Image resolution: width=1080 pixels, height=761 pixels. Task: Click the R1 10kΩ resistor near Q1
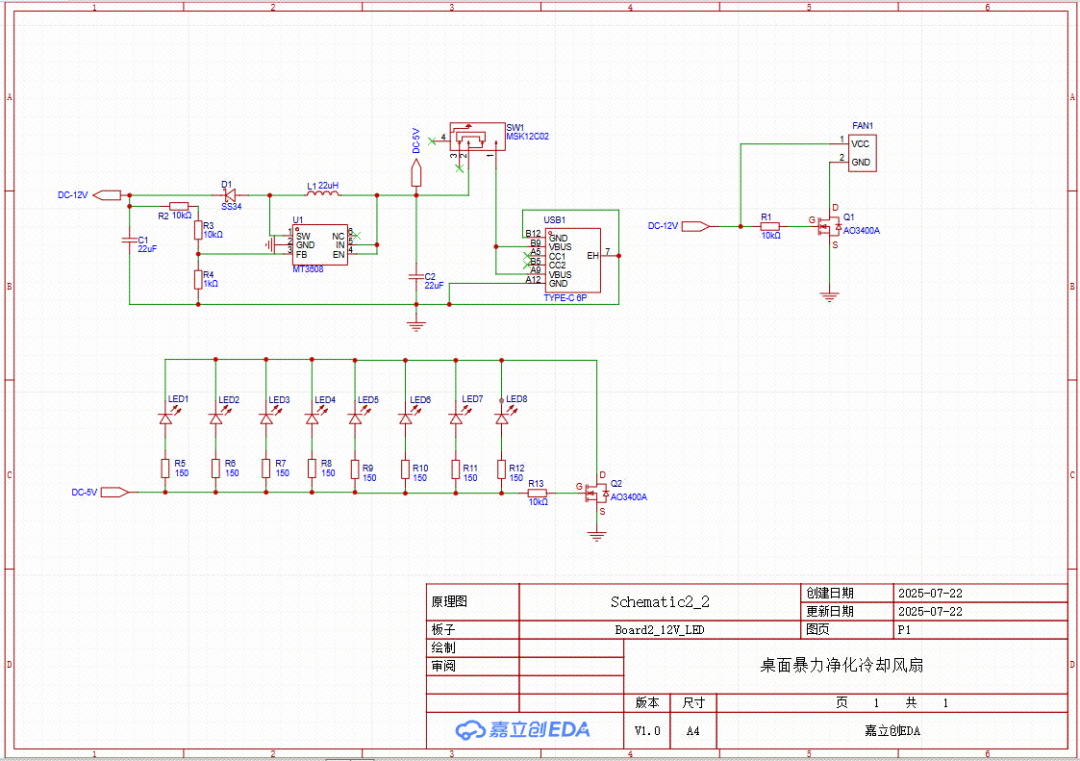coord(770,226)
